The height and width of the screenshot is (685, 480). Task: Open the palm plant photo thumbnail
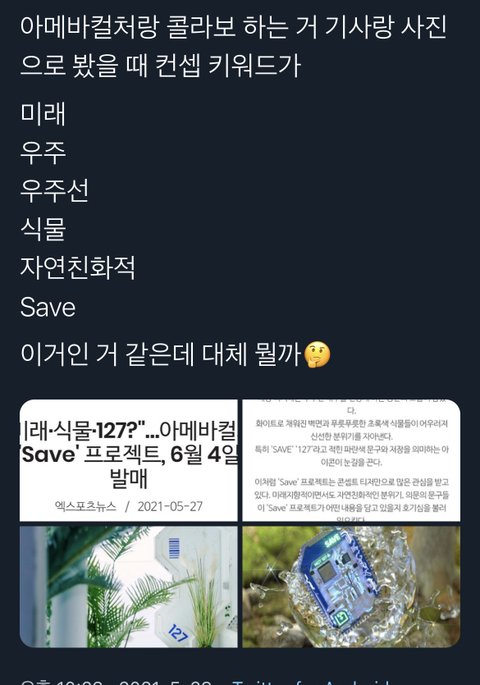[129, 587]
